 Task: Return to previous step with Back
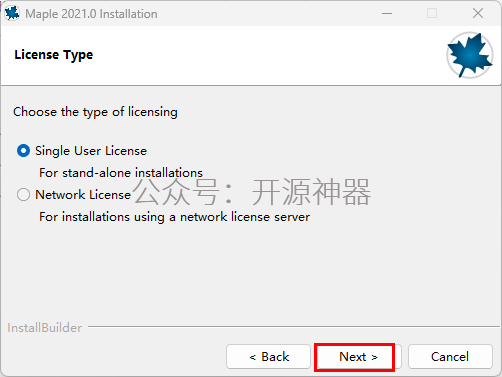[268, 357]
